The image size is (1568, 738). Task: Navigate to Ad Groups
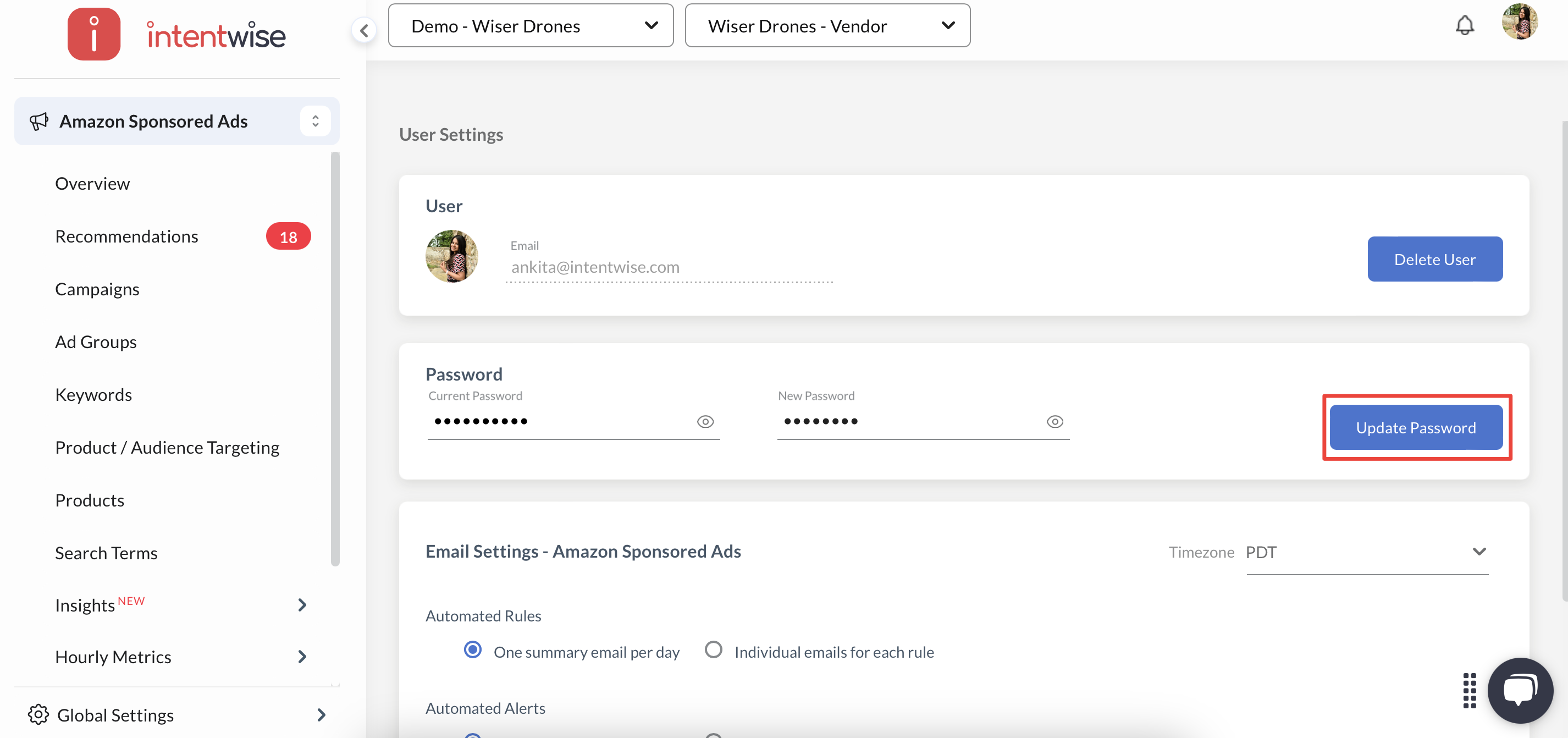coord(96,342)
